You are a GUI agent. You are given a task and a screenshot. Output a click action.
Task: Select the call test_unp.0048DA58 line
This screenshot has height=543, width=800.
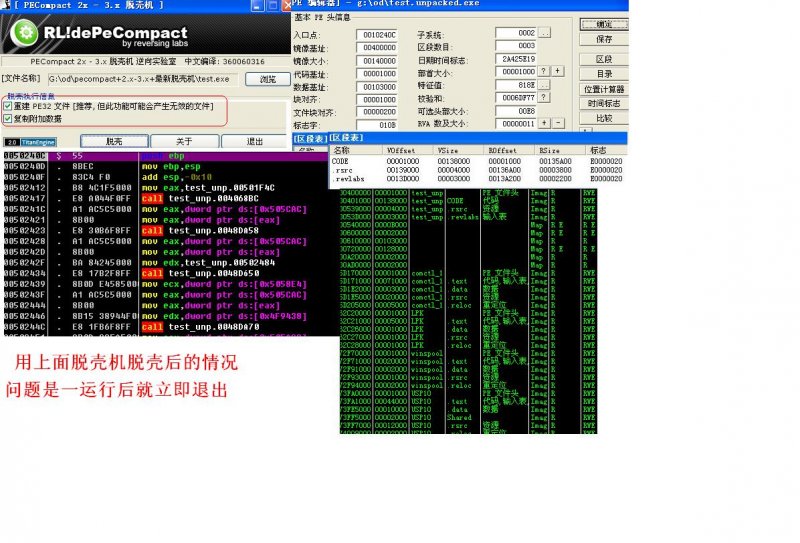click(x=171, y=231)
